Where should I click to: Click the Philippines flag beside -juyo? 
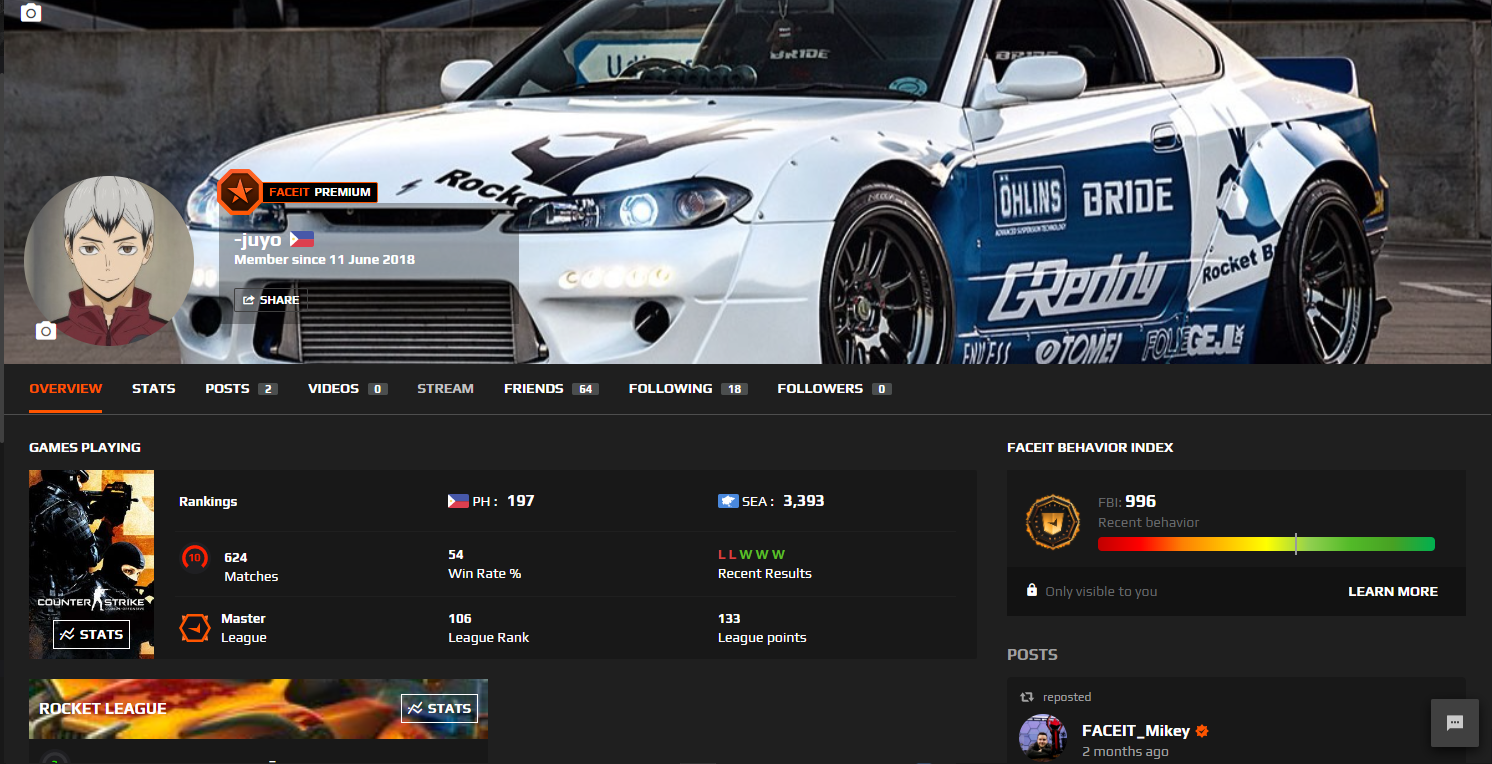[302, 240]
